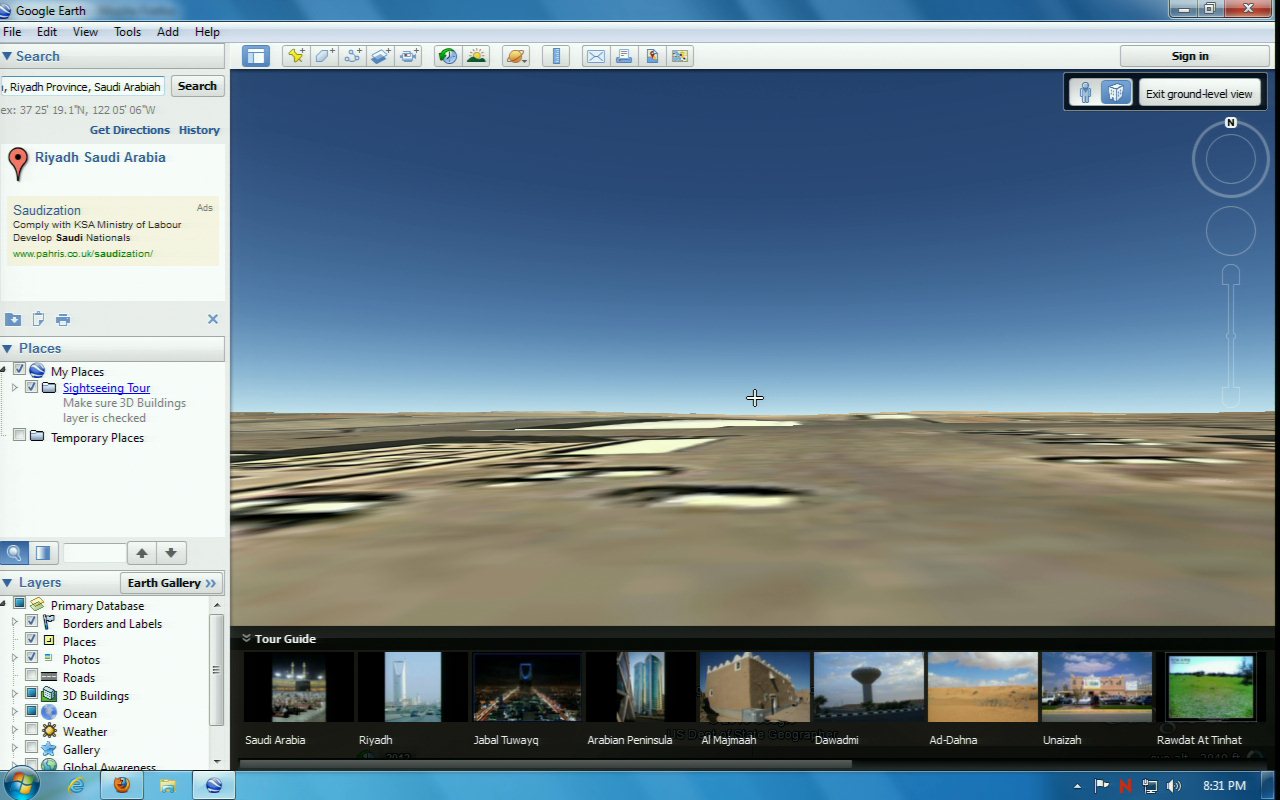Viewport: 1280px width, 800px height.
Task: Select the ruler measurement tool
Action: tap(556, 56)
